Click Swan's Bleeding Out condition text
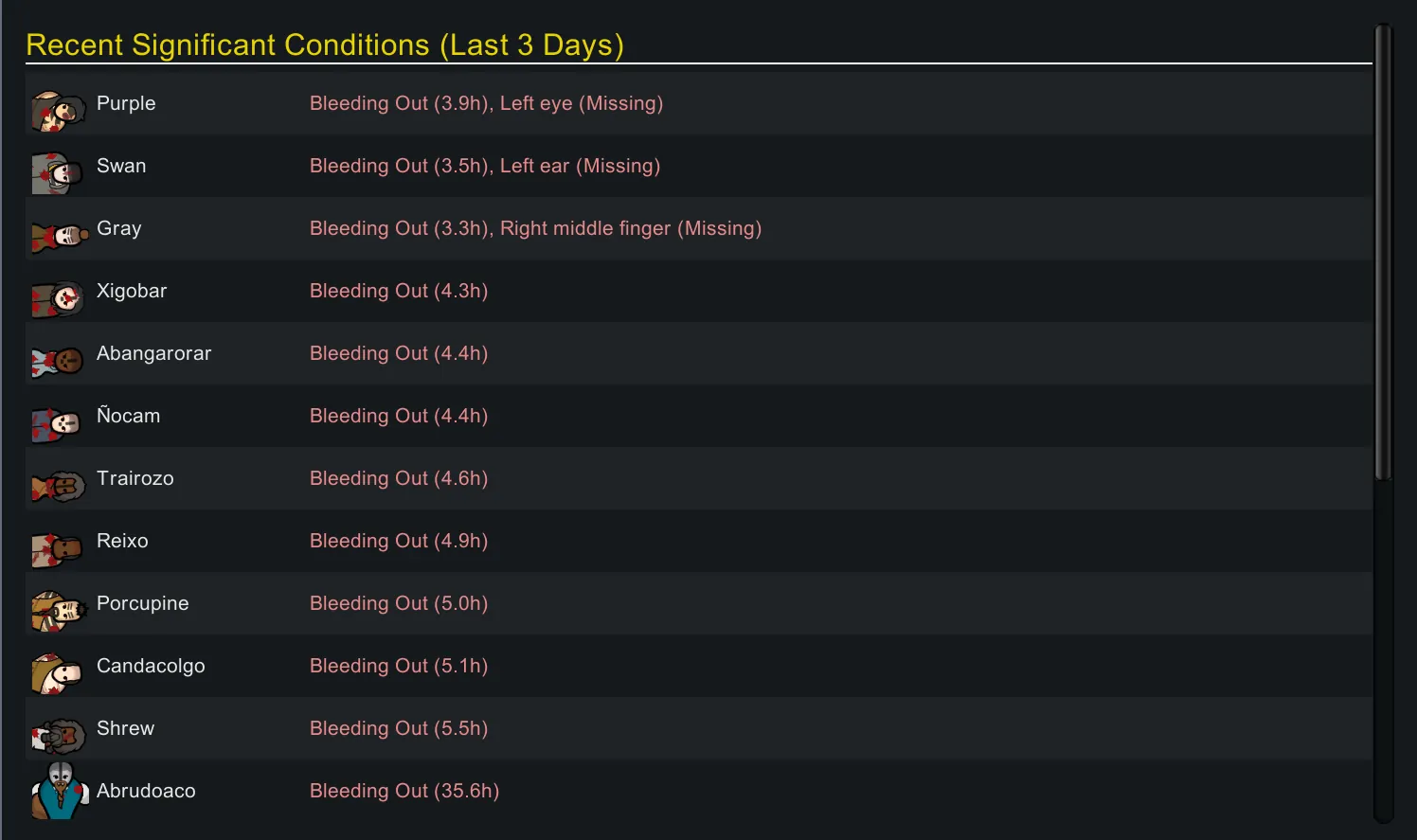Screen dimensions: 1417x840 (x=399, y=166)
